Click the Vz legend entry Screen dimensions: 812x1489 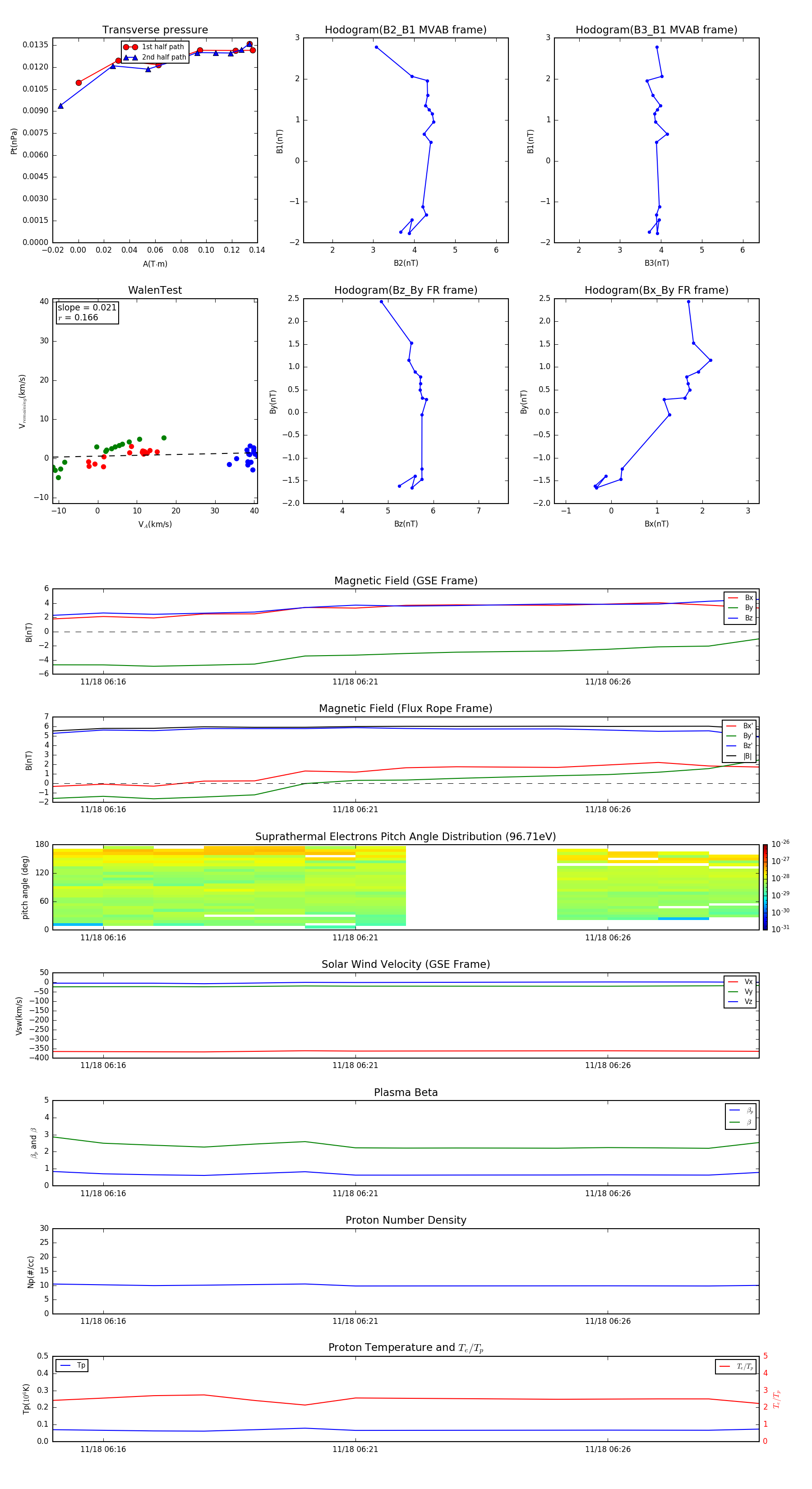click(x=740, y=1002)
